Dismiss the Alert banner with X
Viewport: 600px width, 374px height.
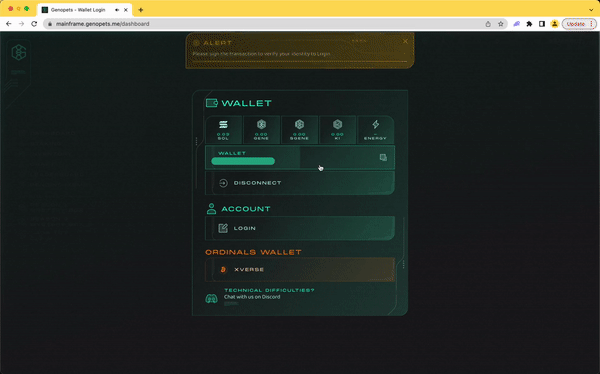tap(405, 41)
